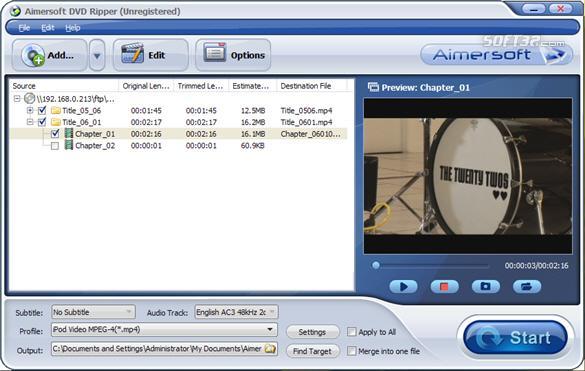Click the Chapter_02 film strip icon
Screen dimensions: 585x371
[x=68, y=145]
